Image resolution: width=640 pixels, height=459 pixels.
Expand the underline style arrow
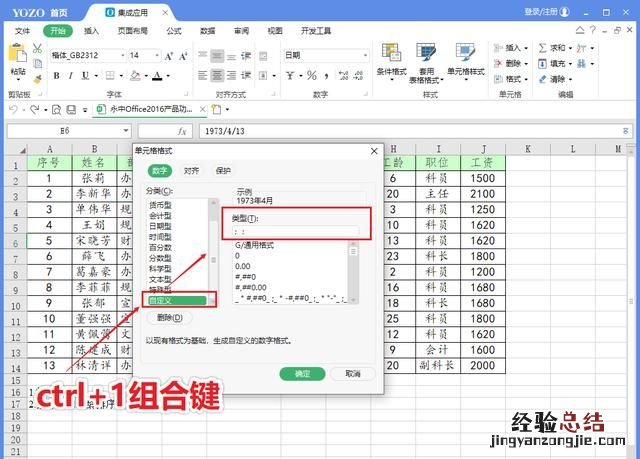(x=96, y=76)
